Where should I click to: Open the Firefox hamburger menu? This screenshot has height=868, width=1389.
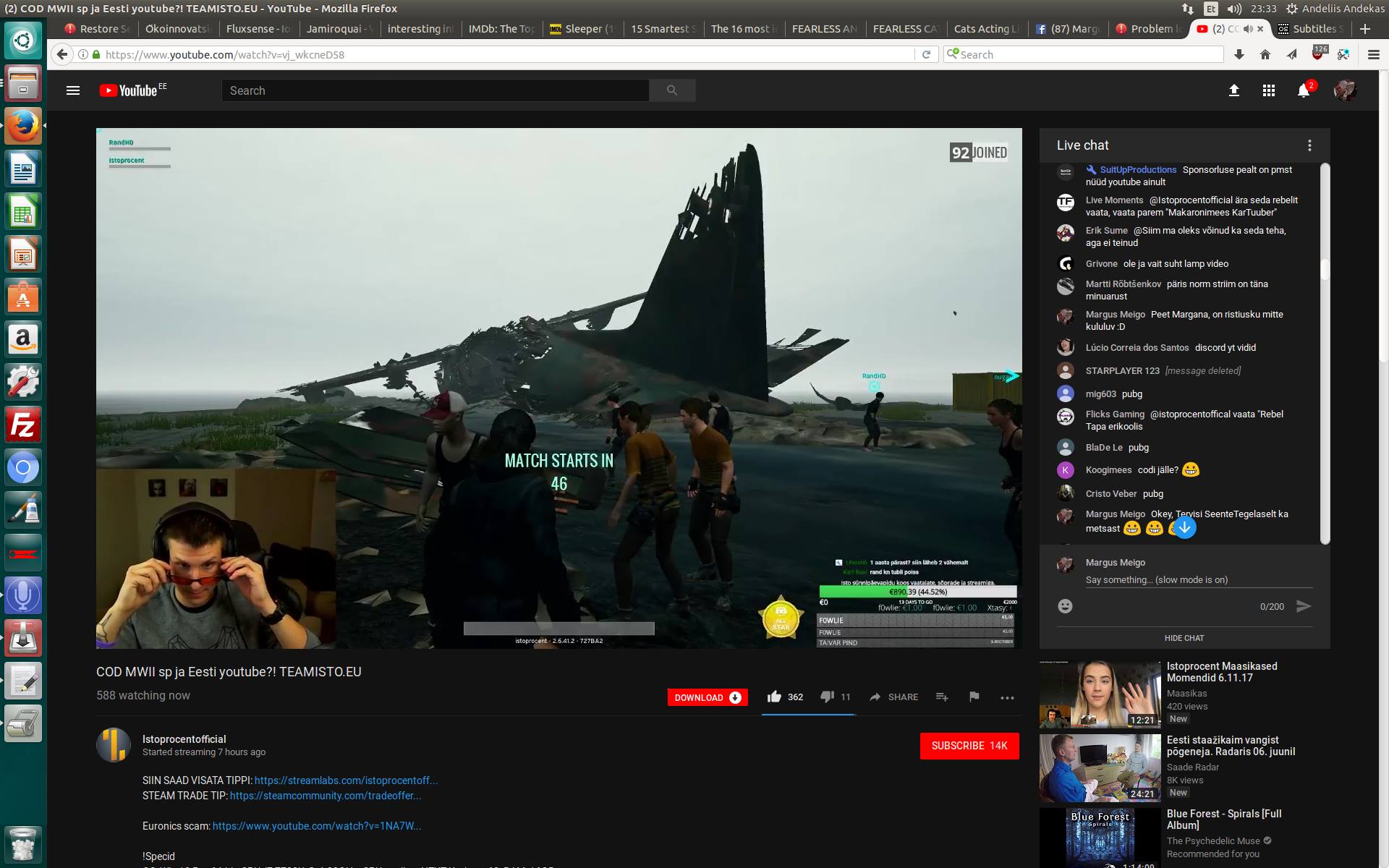[x=1373, y=54]
